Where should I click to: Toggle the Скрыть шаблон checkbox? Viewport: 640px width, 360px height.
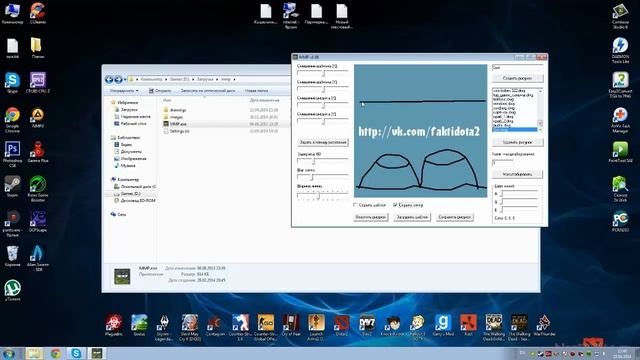(356, 205)
